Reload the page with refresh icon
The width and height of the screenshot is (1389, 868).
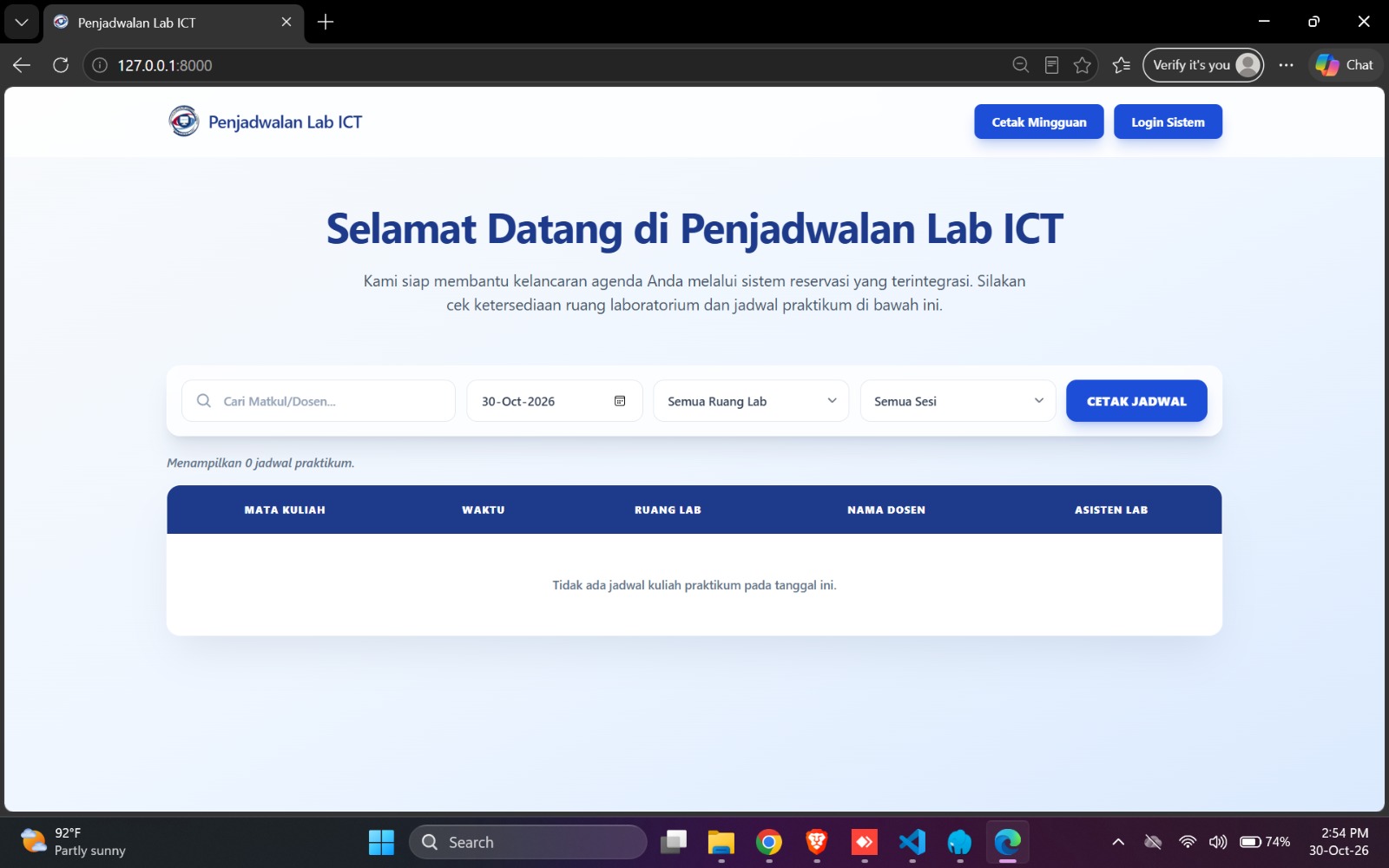pyautogui.click(x=61, y=65)
